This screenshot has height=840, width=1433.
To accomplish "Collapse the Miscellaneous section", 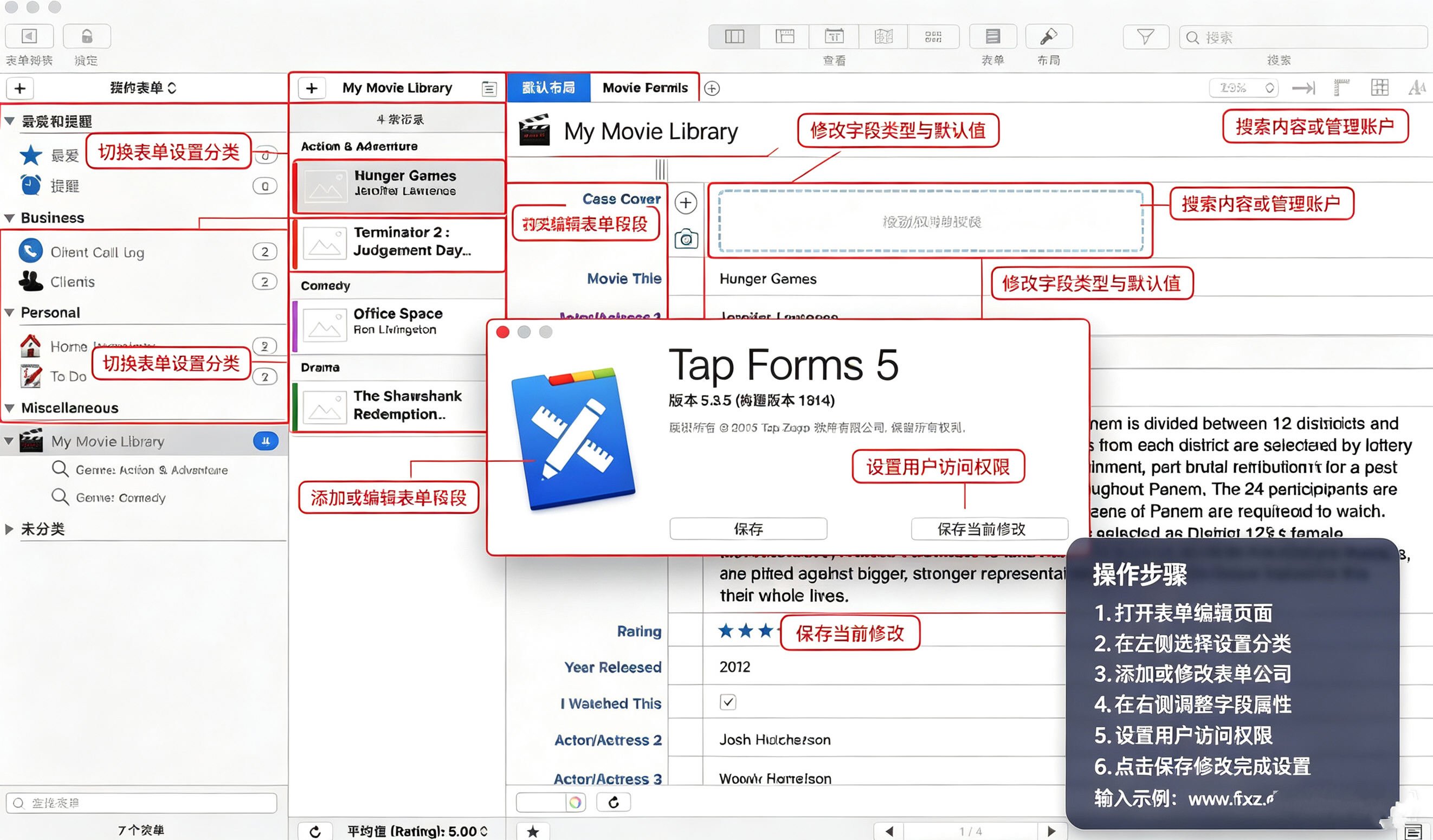I will coord(10,408).
